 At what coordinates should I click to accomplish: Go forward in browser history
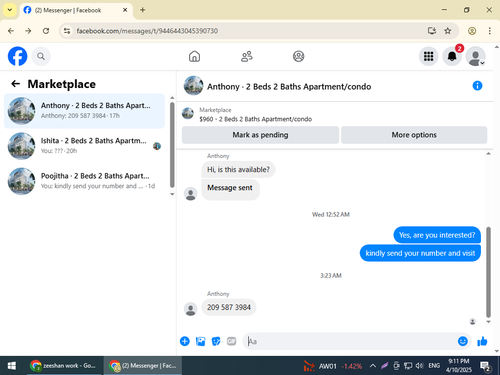pyautogui.click(x=28, y=31)
